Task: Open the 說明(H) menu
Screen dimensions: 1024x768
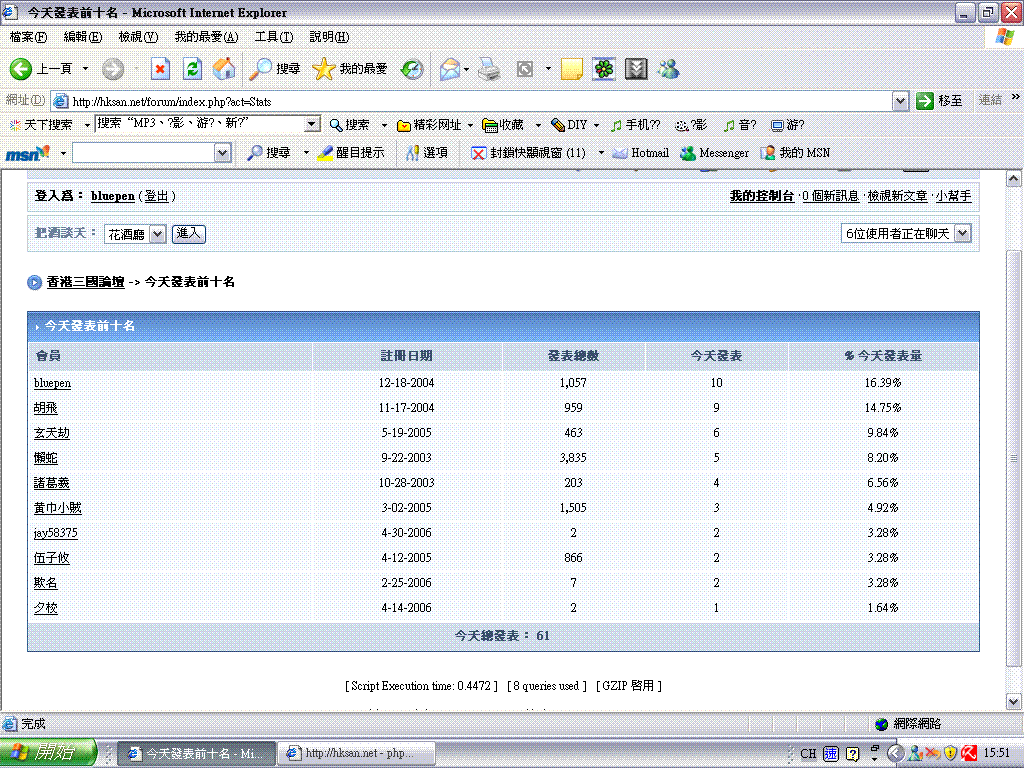Action: (x=329, y=37)
